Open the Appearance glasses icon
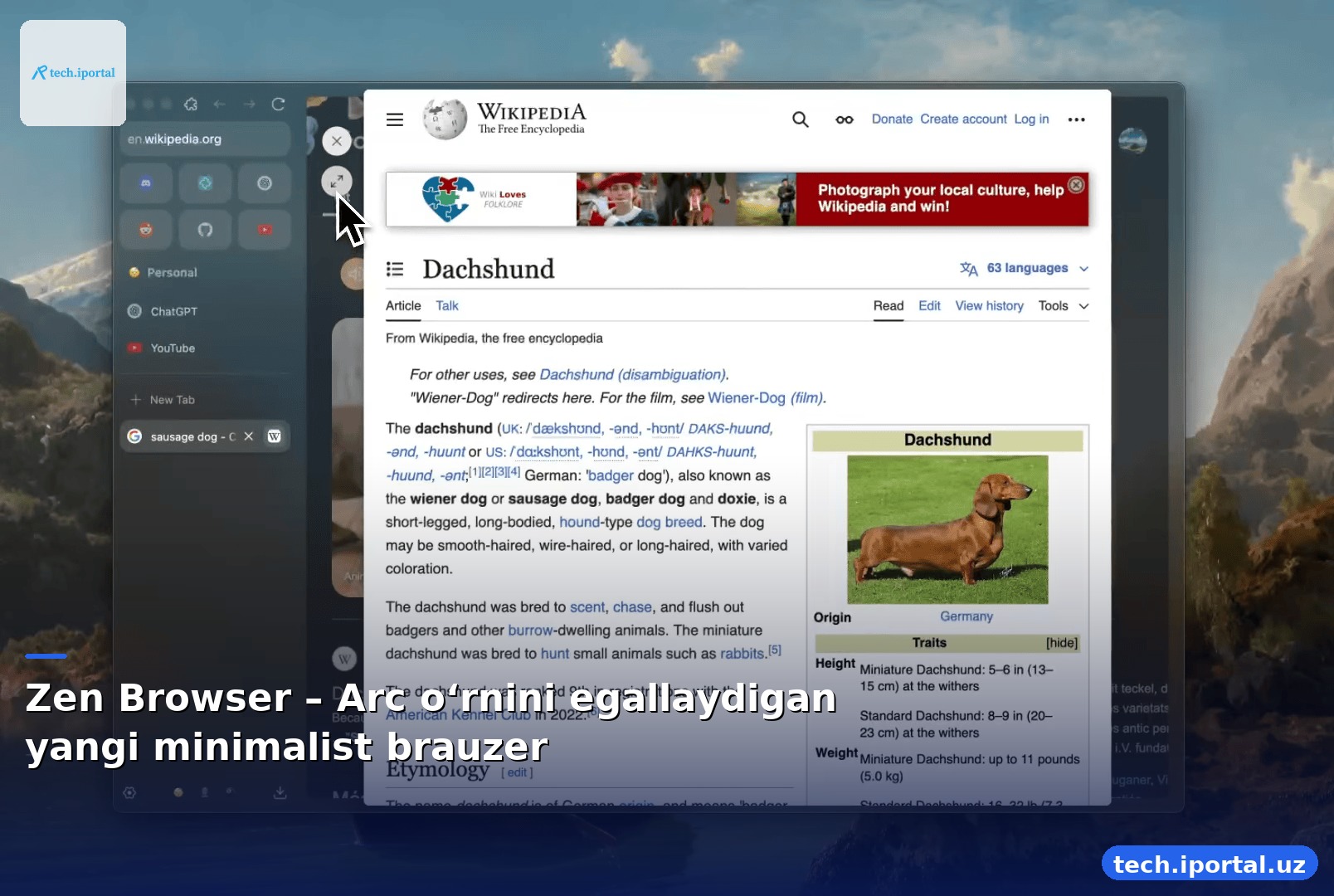The image size is (1334, 896). [x=845, y=119]
